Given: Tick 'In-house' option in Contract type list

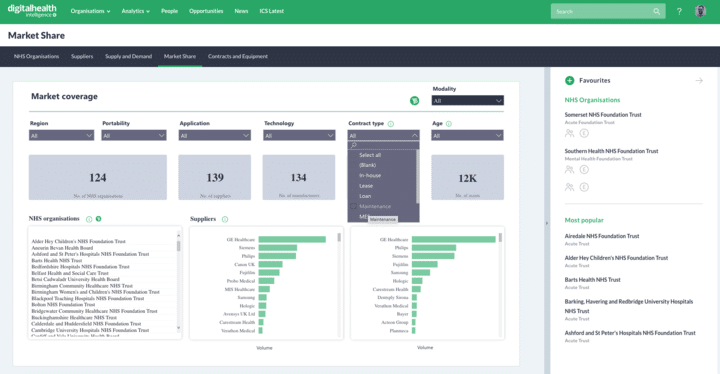Looking at the screenshot, I should [x=370, y=176].
